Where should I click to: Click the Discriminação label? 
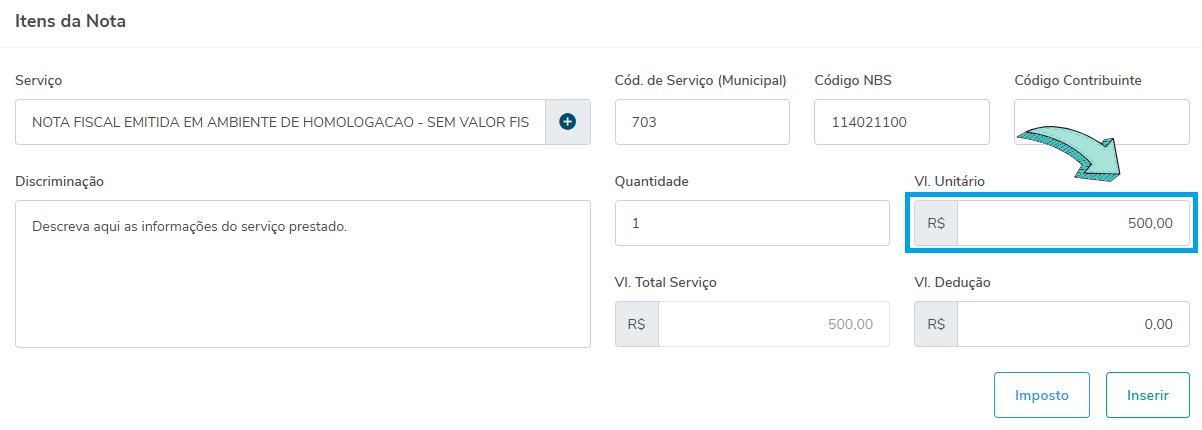point(60,181)
